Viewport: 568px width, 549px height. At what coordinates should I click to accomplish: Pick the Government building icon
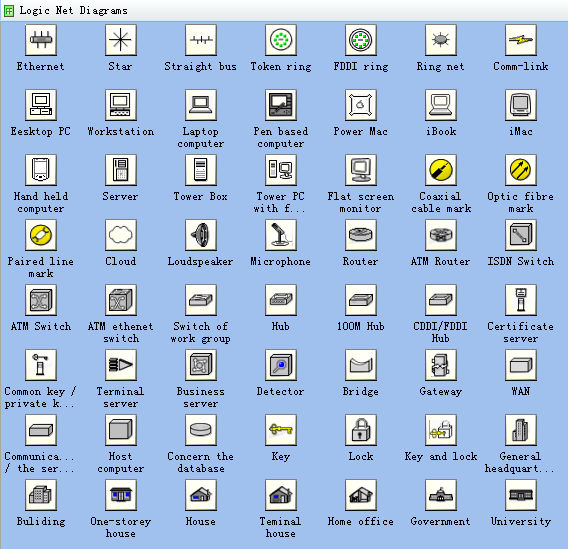pos(441,495)
